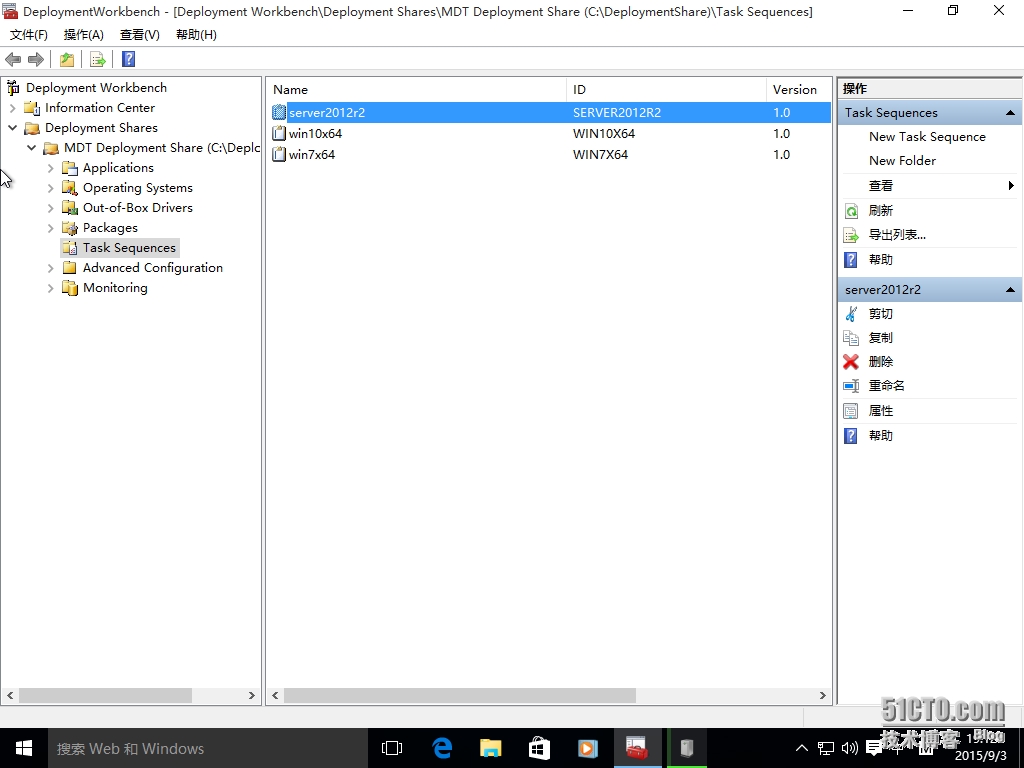Image resolution: width=1024 pixels, height=768 pixels.
Task: Click the Up one level toolbar icon
Action: (x=67, y=59)
